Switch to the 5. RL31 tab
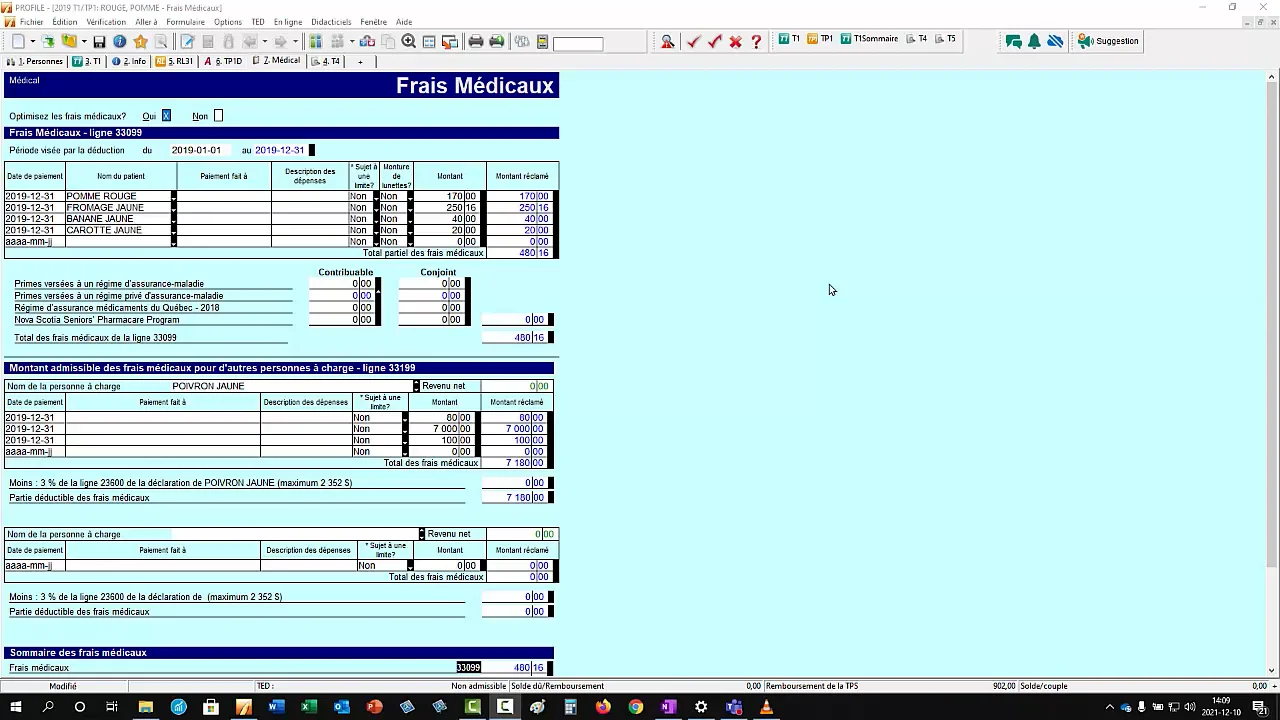This screenshot has width=1280, height=720. 174,61
